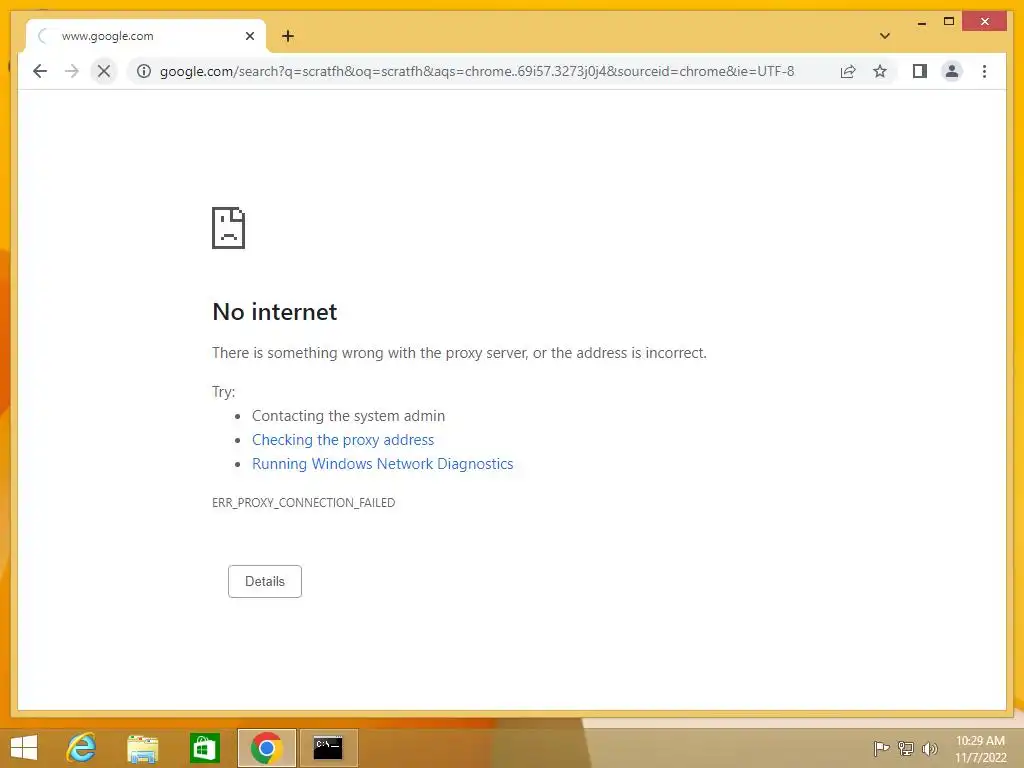Click the forward navigation arrow
Viewport: 1024px width, 768px height.
tap(72, 71)
